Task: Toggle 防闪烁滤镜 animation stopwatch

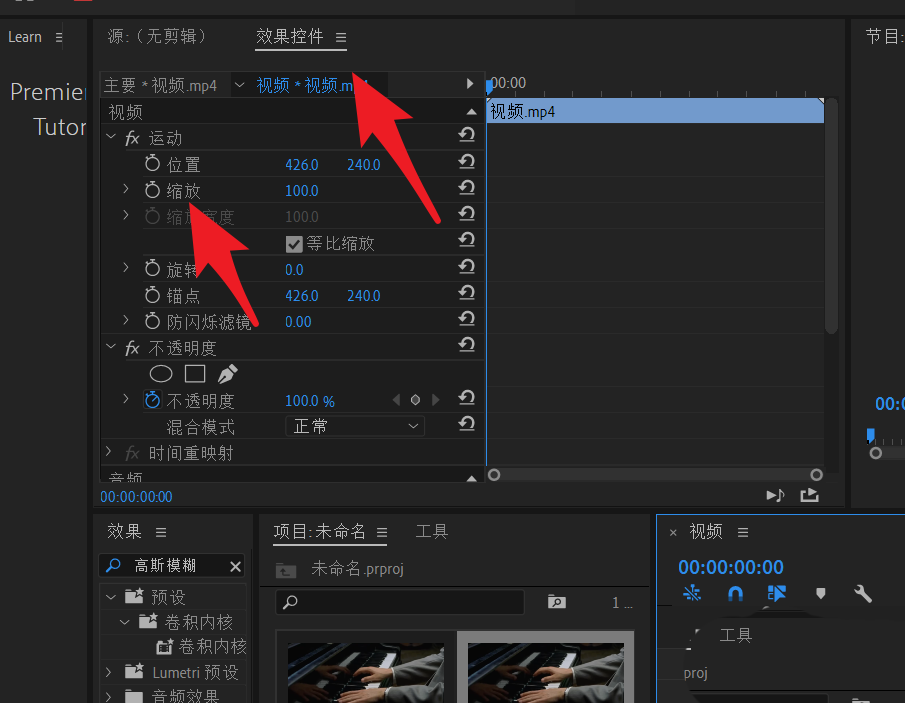Action: [152, 321]
